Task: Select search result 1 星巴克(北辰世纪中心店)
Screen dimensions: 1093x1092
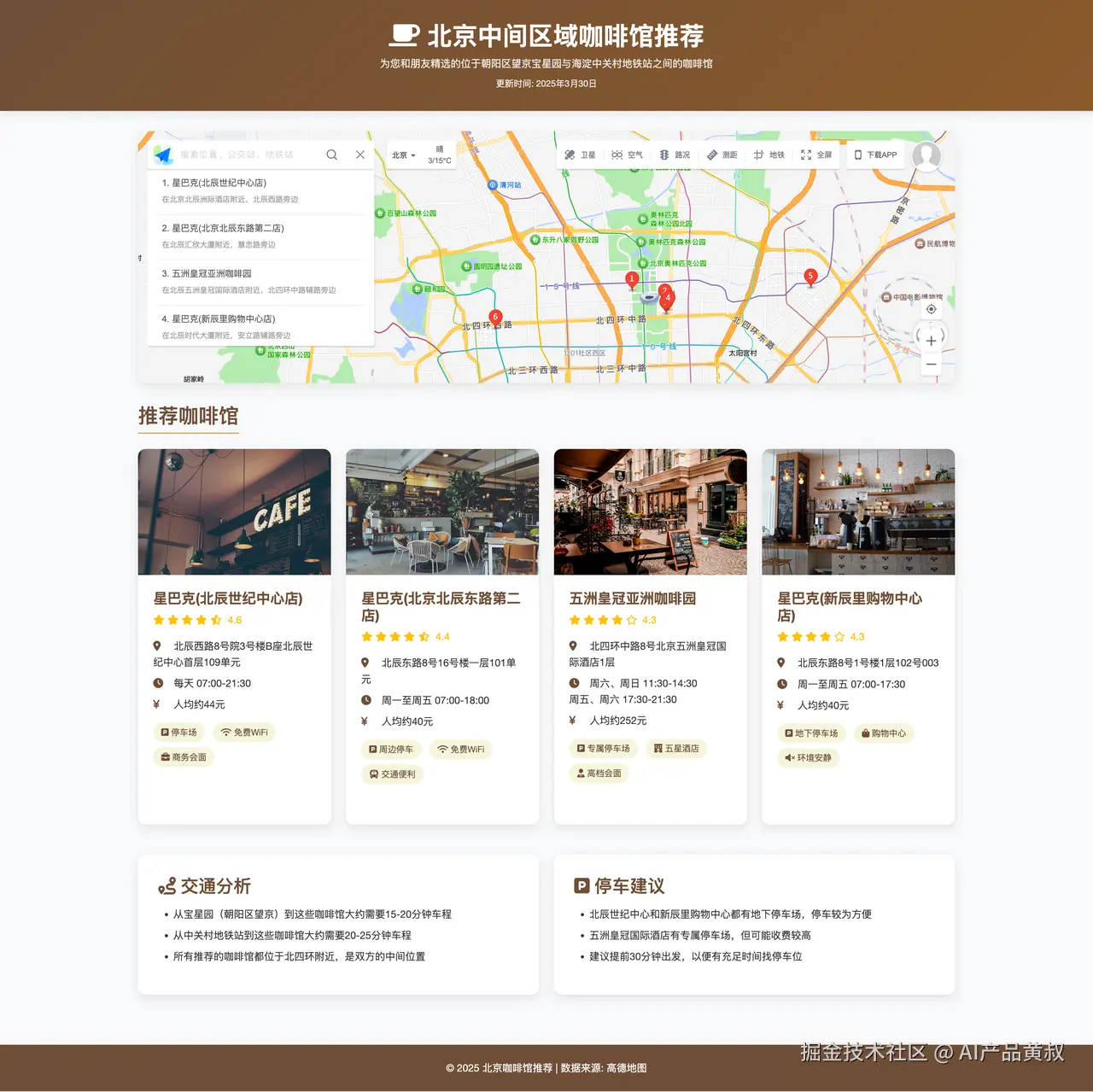Action: [x=260, y=191]
